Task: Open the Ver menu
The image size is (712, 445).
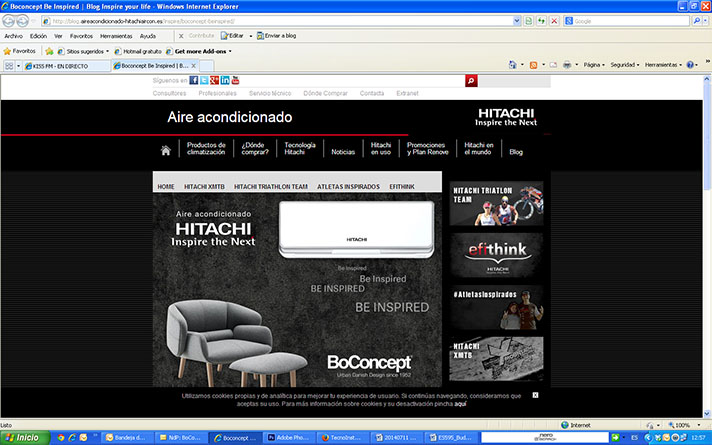Action: coord(58,36)
